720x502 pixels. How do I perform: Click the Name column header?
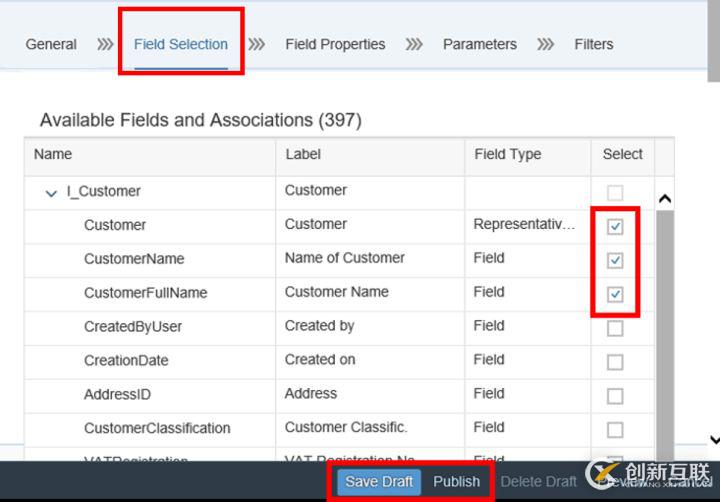[x=53, y=154]
